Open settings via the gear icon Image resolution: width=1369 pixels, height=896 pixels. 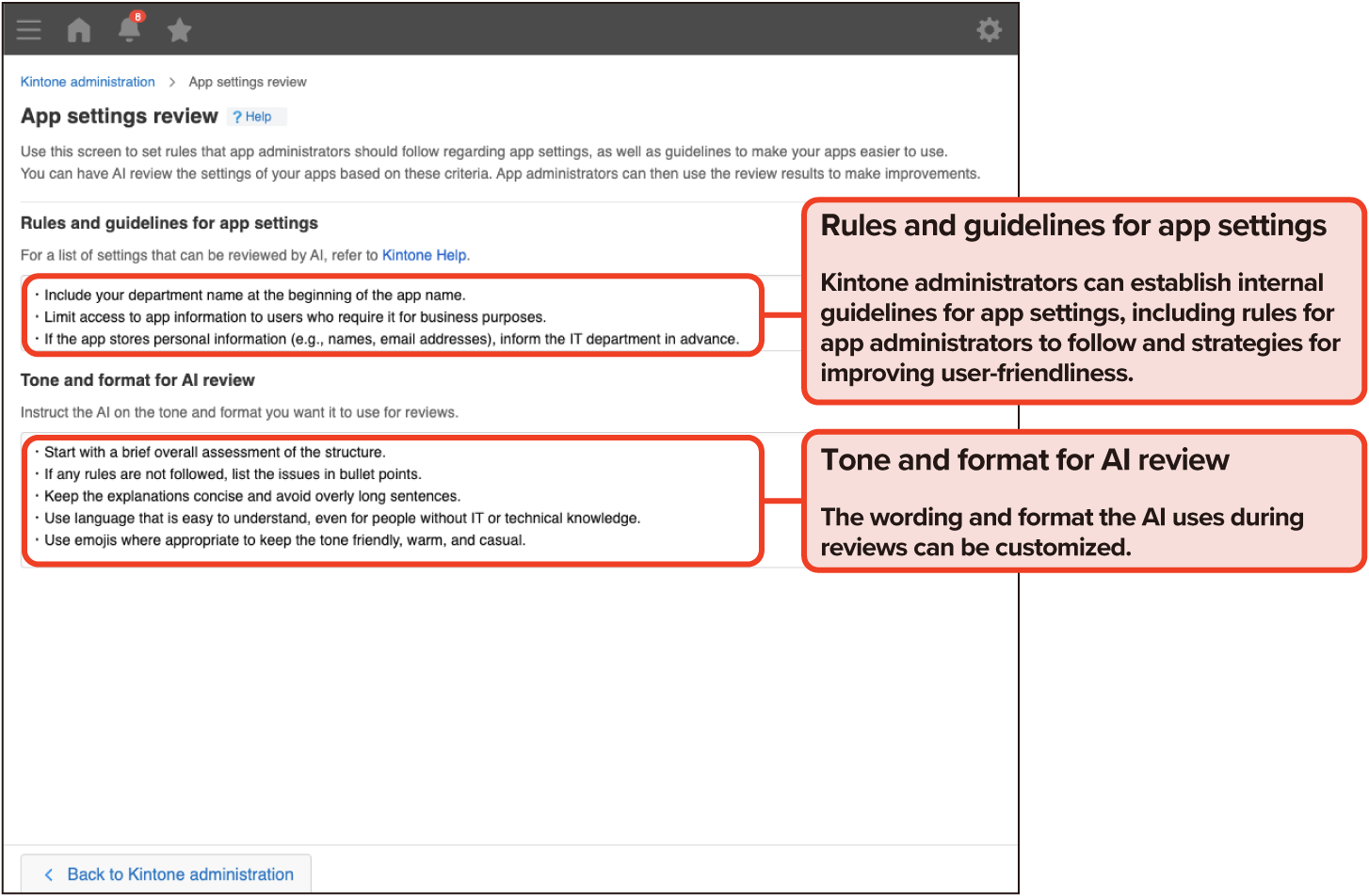click(989, 30)
